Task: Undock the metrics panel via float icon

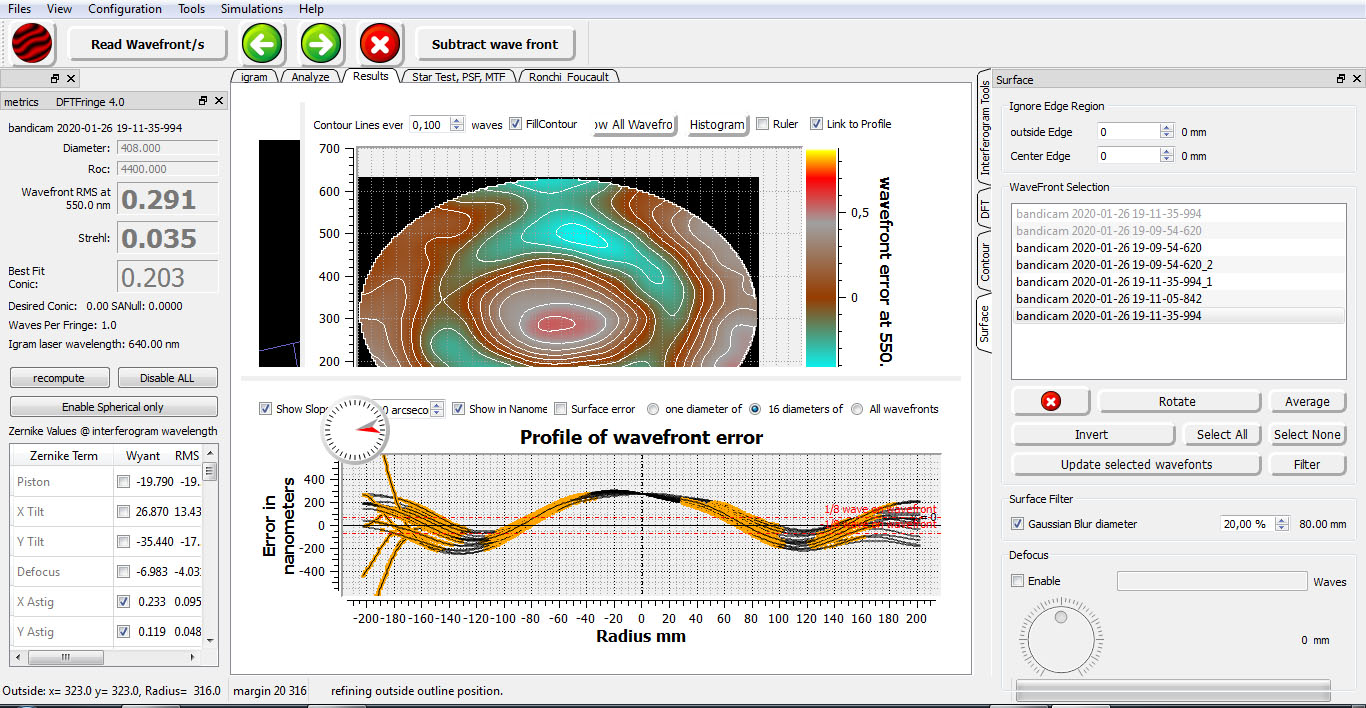Action: (203, 101)
